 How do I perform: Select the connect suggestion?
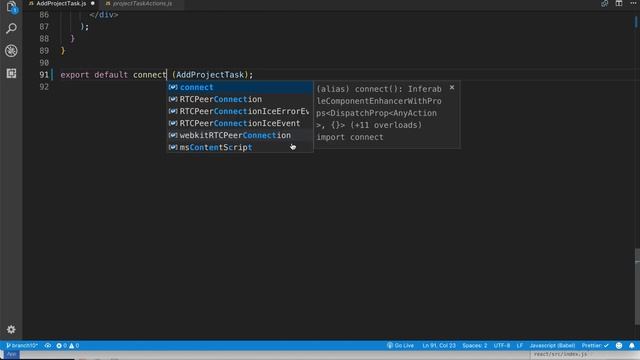(240, 87)
